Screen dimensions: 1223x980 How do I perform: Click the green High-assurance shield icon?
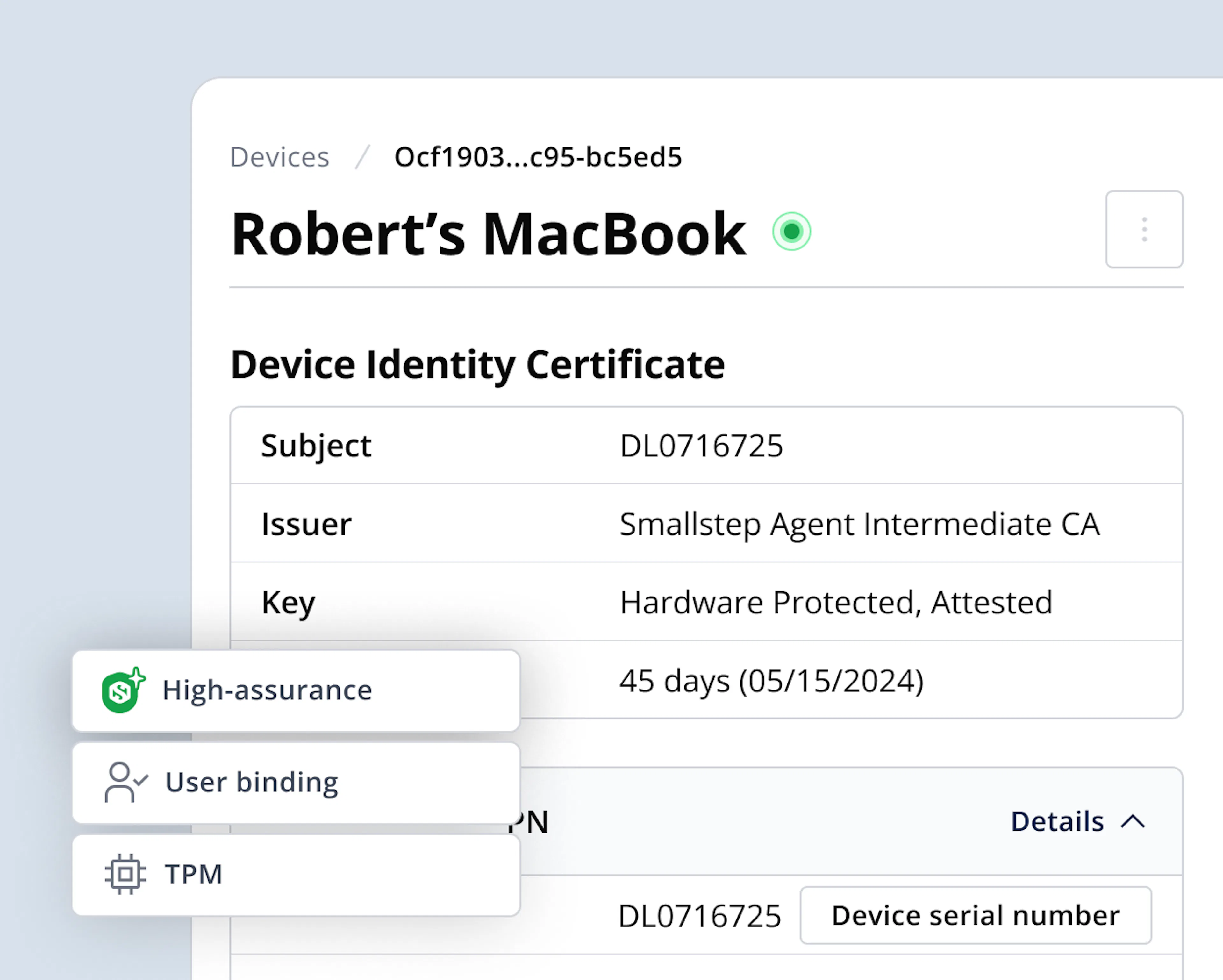(121, 691)
